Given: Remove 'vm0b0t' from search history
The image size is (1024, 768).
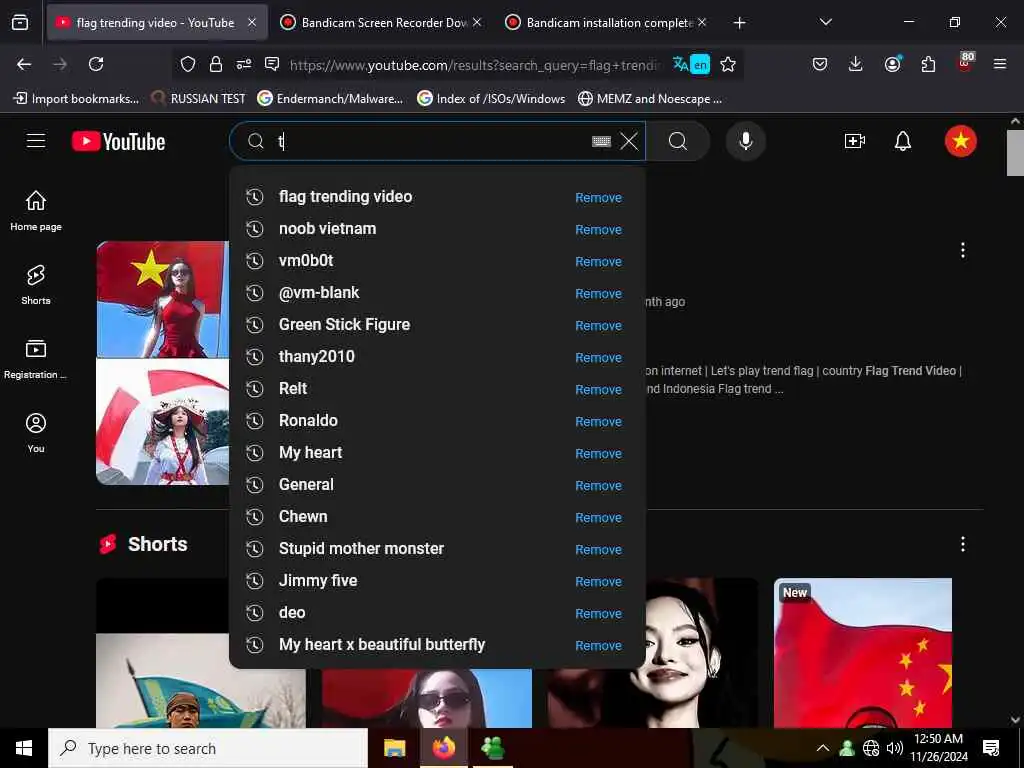Looking at the screenshot, I should (x=598, y=261).
